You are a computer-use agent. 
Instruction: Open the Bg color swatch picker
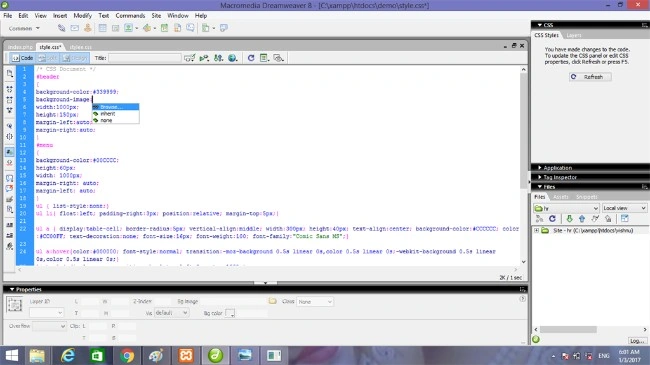pos(230,313)
